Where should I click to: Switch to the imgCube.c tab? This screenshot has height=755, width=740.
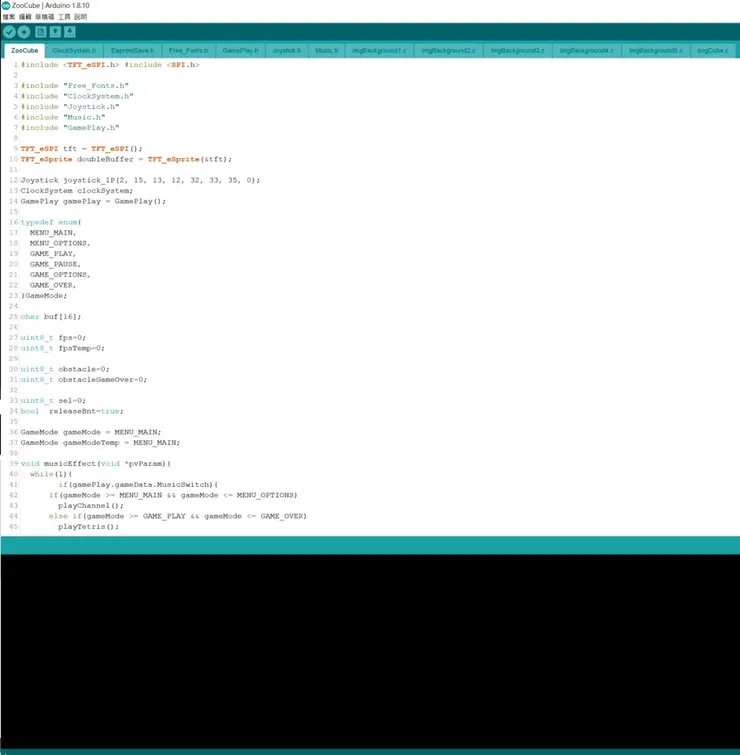[x=713, y=51]
